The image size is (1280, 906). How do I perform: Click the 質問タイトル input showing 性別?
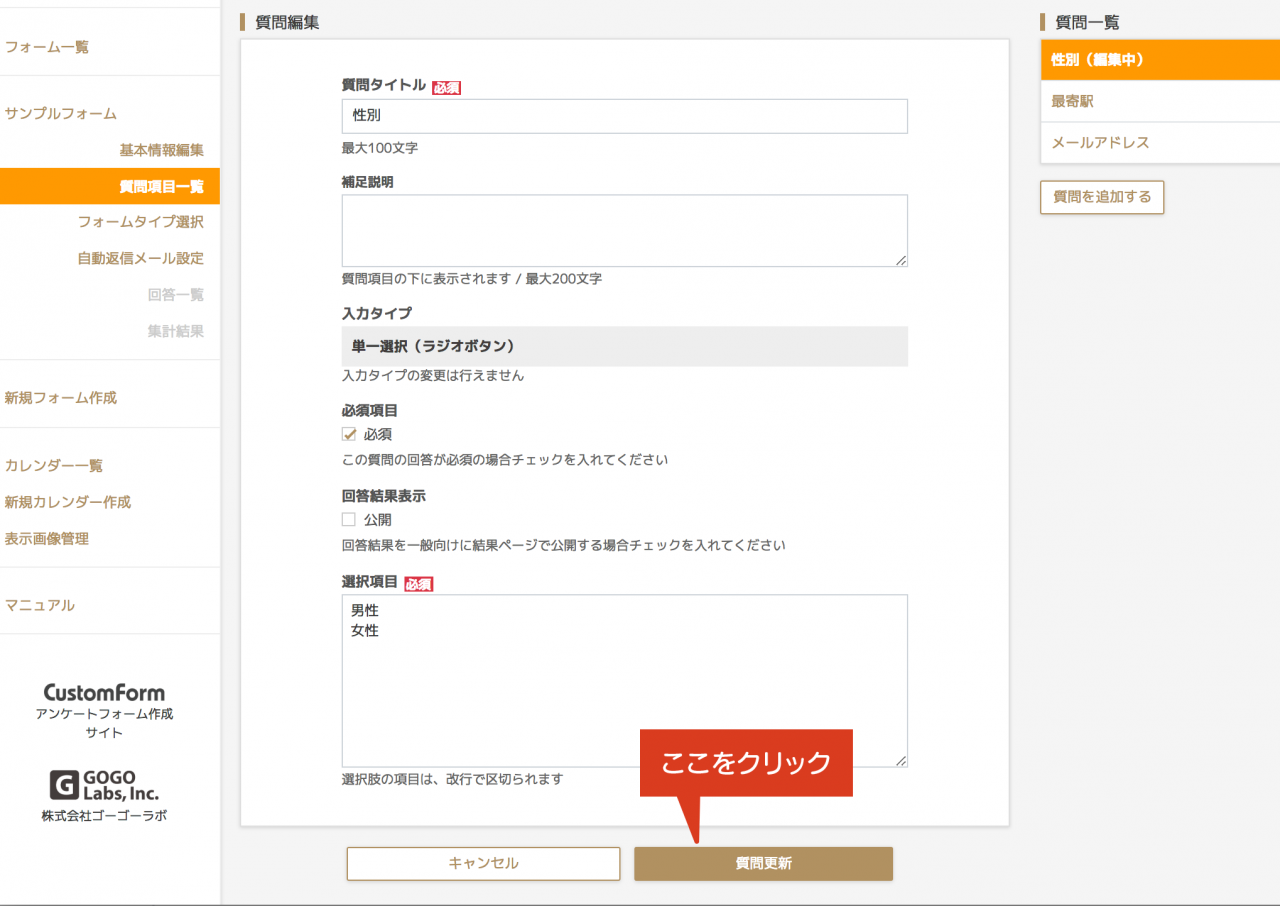(624, 116)
